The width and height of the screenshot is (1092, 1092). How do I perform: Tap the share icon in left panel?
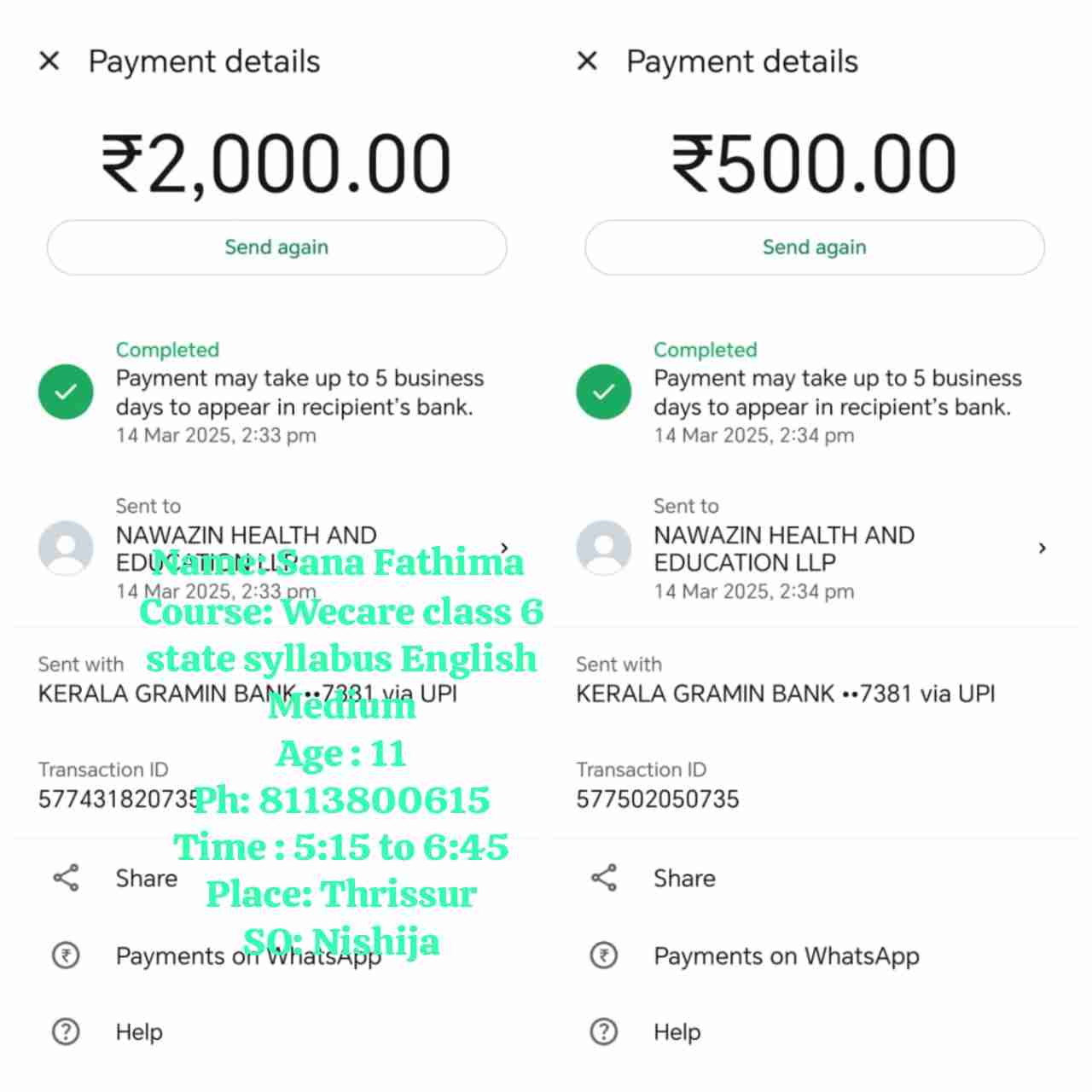click(66, 878)
